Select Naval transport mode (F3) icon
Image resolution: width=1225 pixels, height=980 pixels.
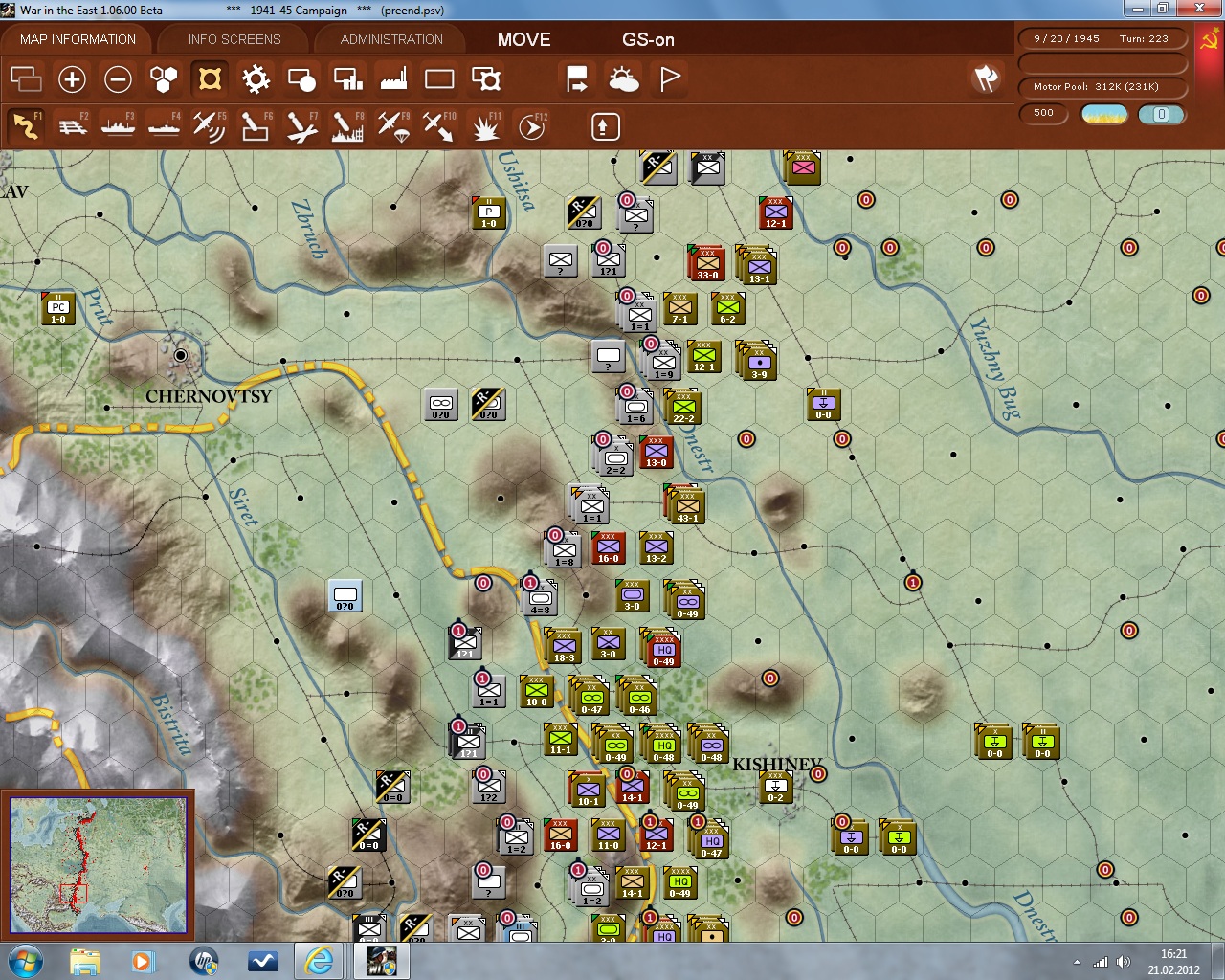(119, 126)
